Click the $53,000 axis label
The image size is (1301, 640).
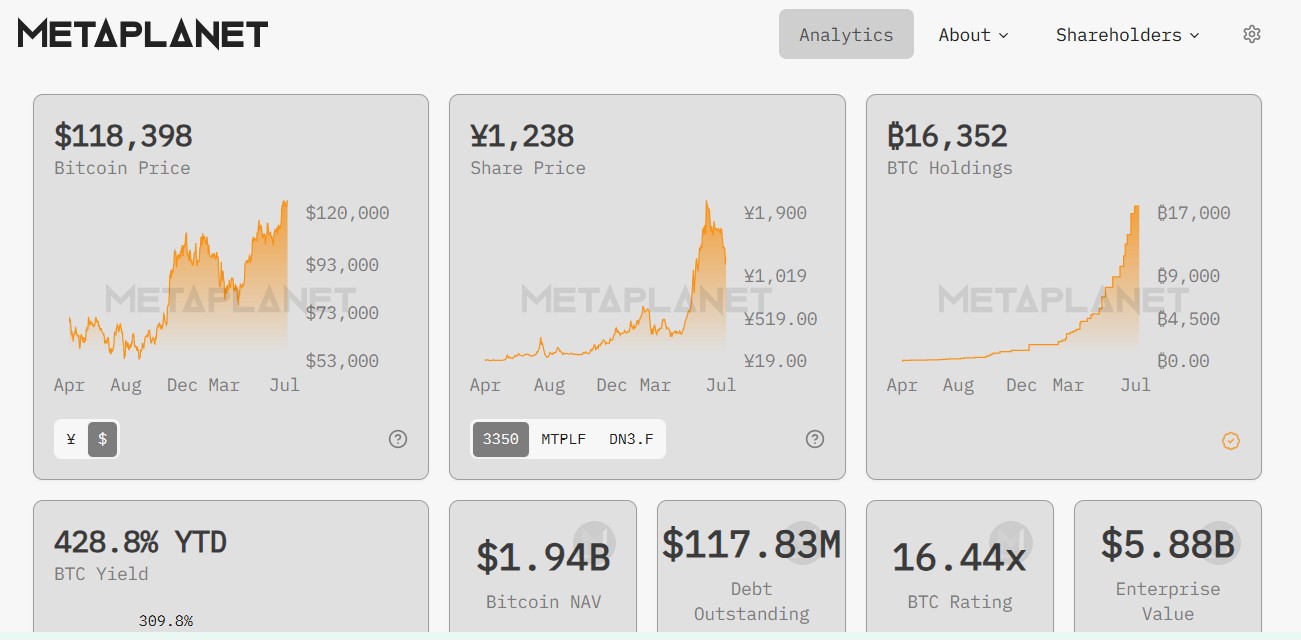pyautogui.click(x=342, y=361)
